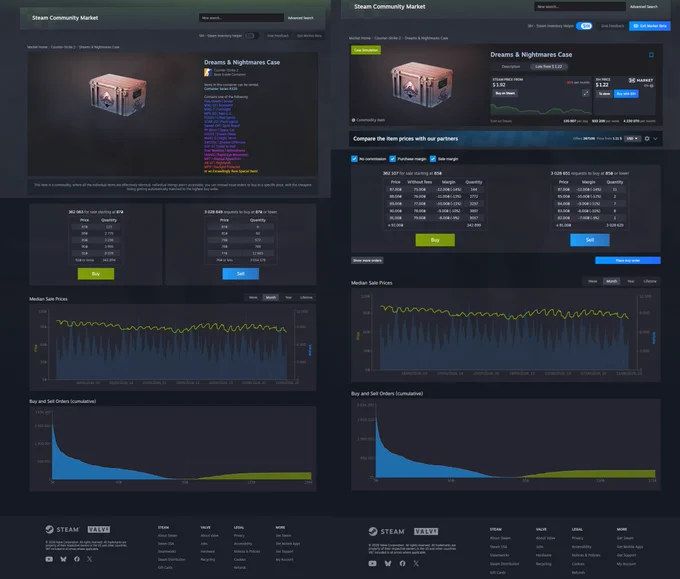The image size is (680, 579).
Task: Open the Container Series #339 link
Action: [x=221, y=88]
